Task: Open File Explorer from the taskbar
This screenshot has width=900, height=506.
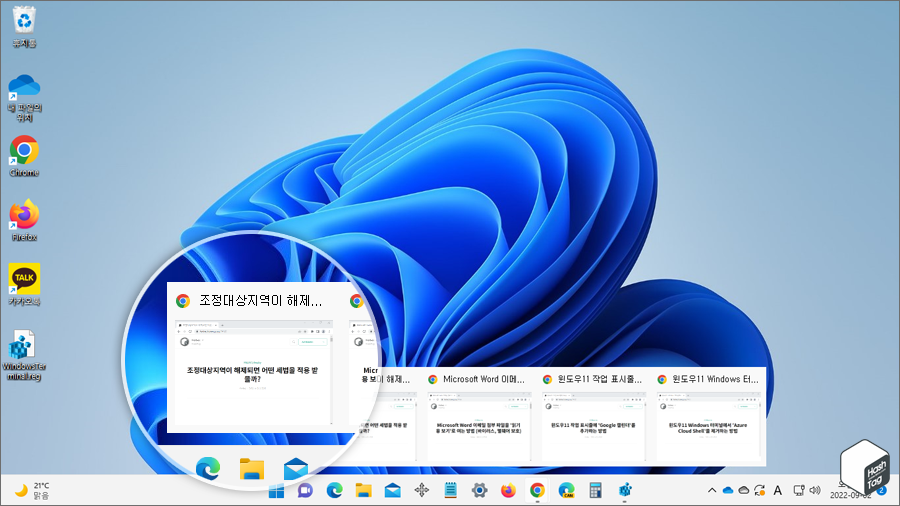Action: [x=363, y=491]
